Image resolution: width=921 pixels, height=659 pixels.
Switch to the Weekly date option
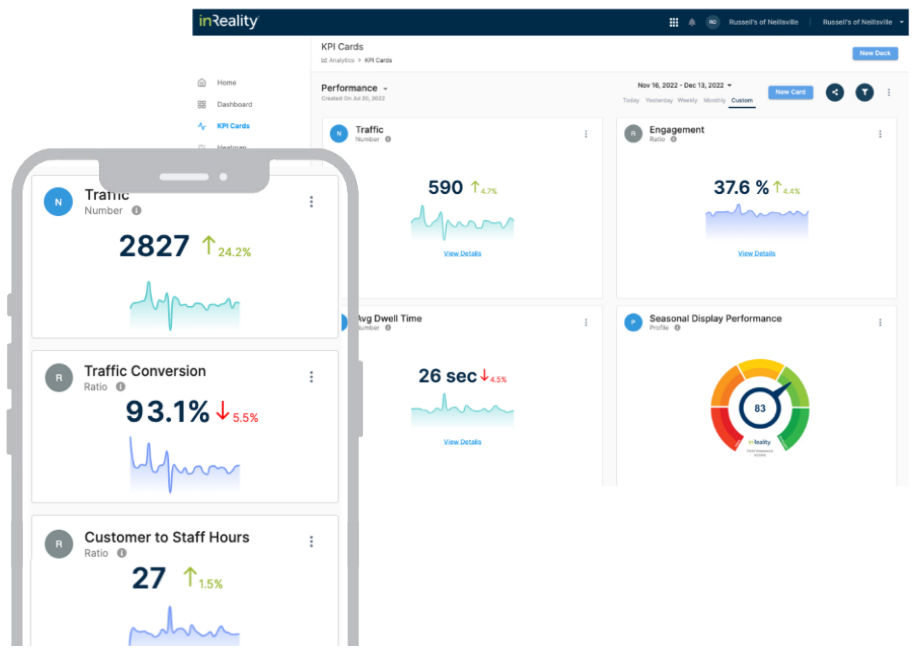pos(688,101)
